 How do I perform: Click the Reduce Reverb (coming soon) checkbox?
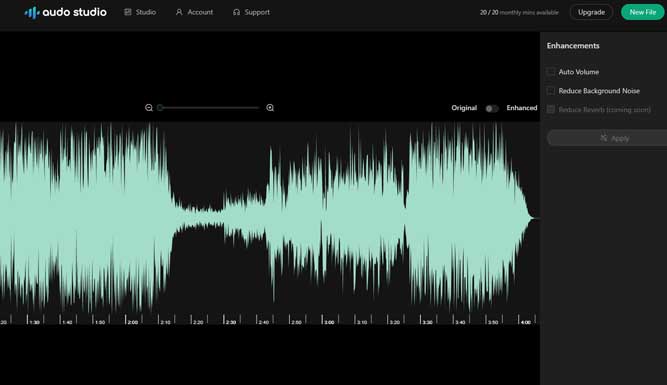pos(551,110)
